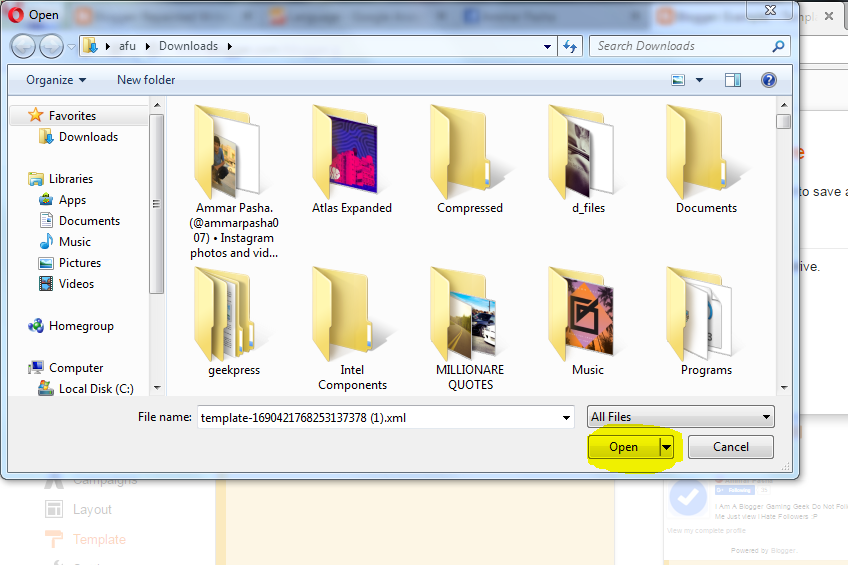The width and height of the screenshot is (848, 565).
Task: Click the file list scrollbar down arrow
Action: tap(784, 388)
